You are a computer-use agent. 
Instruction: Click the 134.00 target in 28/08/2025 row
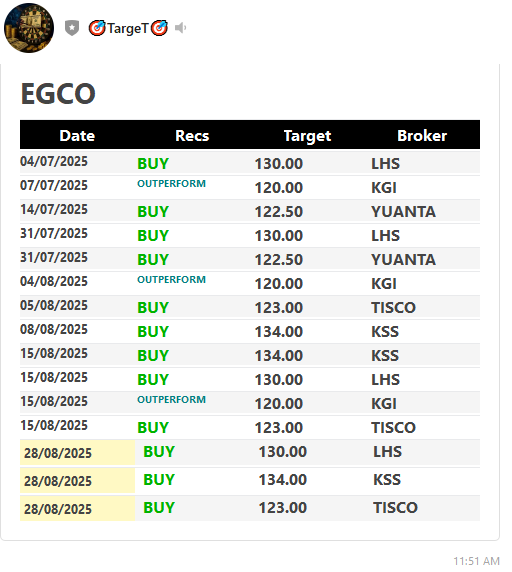pos(283,480)
